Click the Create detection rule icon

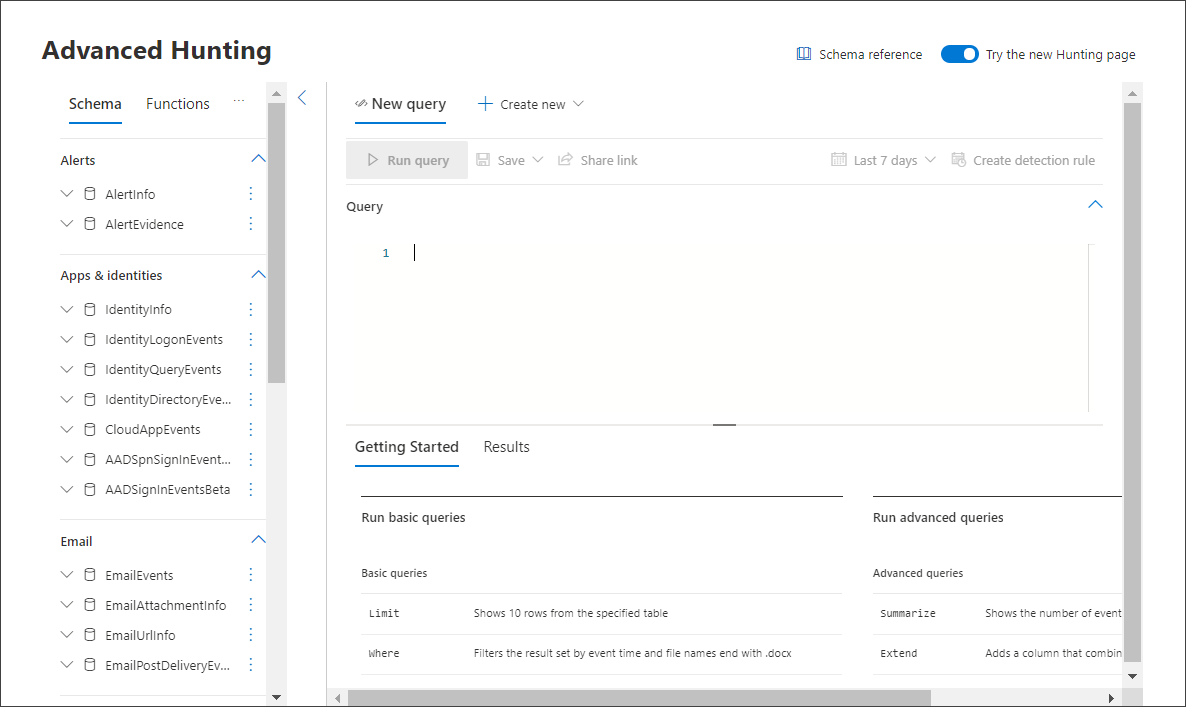959,160
